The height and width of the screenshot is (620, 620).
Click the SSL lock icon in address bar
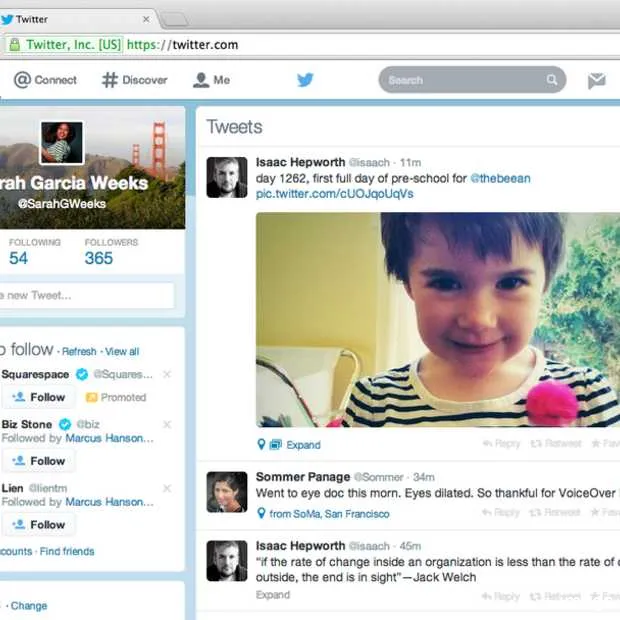15,44
